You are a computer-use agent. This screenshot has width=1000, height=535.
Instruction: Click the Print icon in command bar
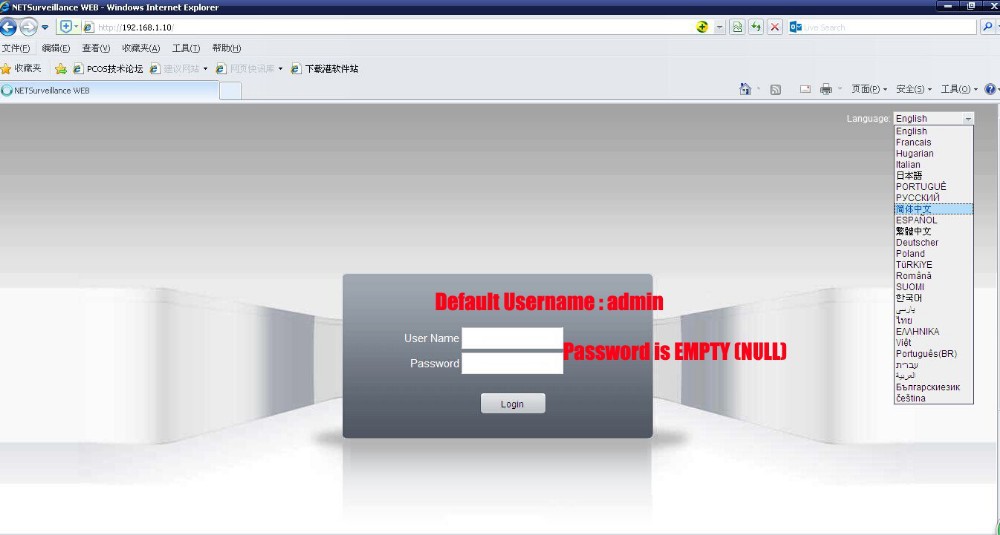[826, 89]
